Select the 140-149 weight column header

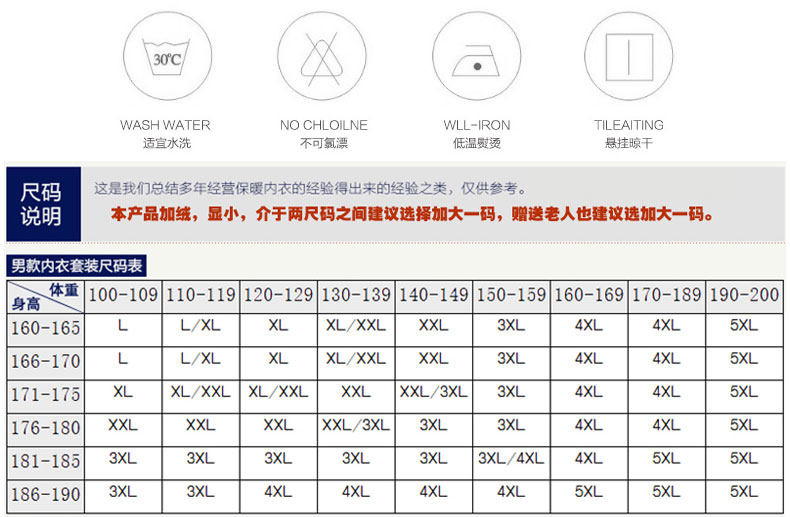coord(434,295)
